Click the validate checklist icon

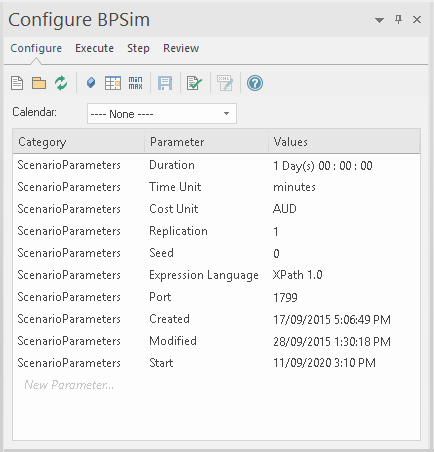click(x=194, y=83)
